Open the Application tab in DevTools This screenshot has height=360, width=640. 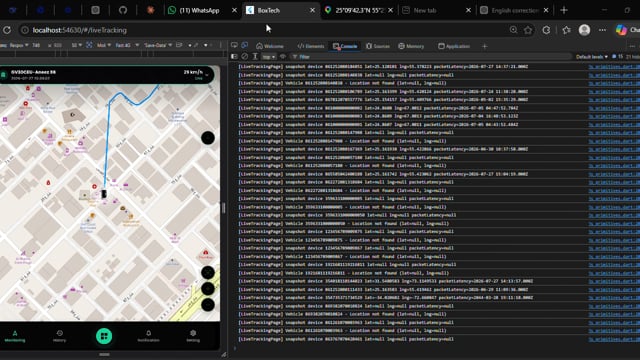tap(454, 46)
